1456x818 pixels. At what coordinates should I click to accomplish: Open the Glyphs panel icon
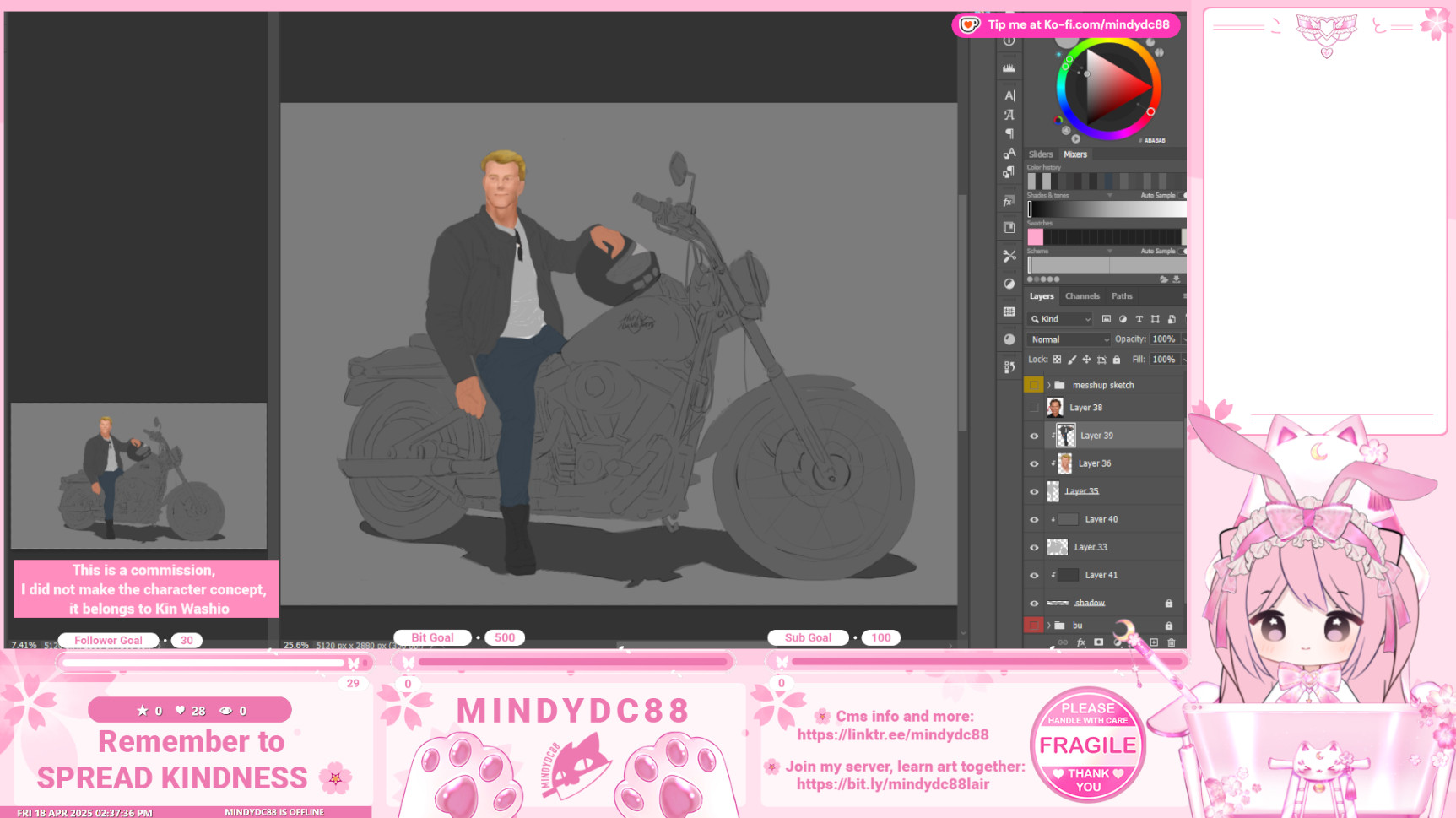pos(1009,115)
